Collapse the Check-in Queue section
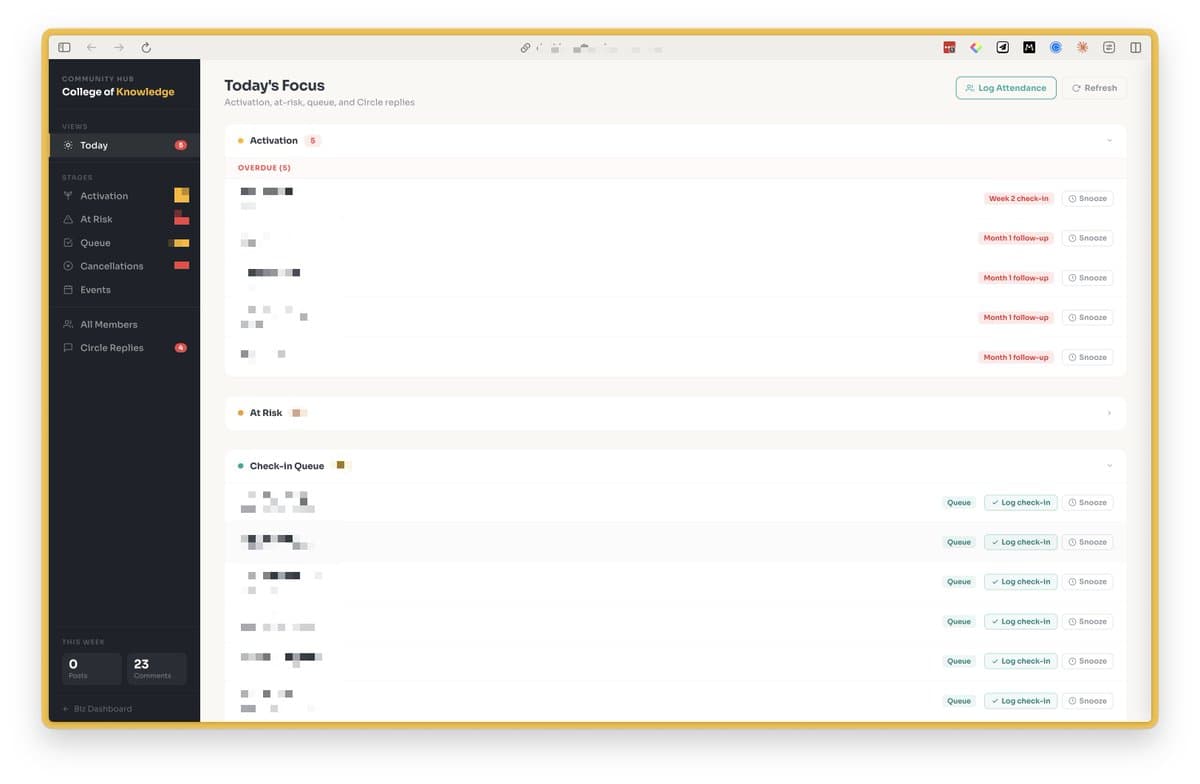This screenshot has height=784, width=1200. point(1108,465)
